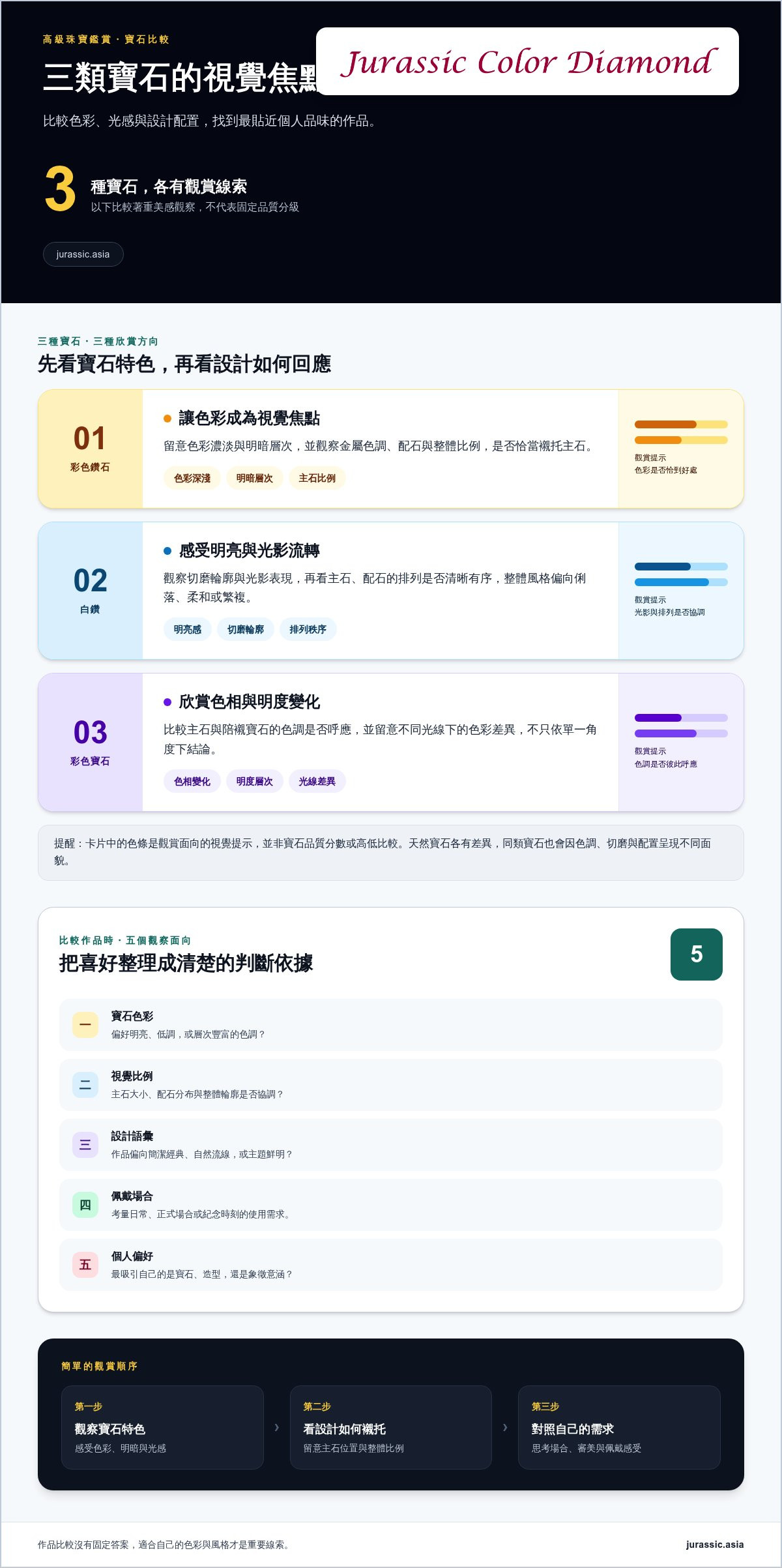Click the blue dot beside 感受明亮與光影流轉

click(167, 551)
